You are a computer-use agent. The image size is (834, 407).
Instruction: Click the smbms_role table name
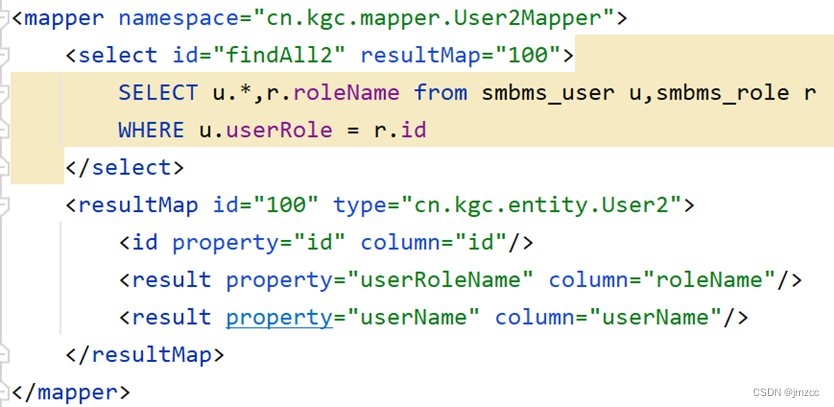click(722, 94)
